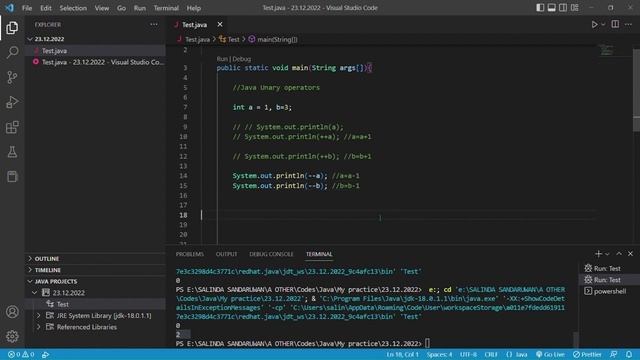Select Test.java file in Explorer
The height and width of the screenshot is (360, 640).
pyautogui.click(x=95, y=51)
